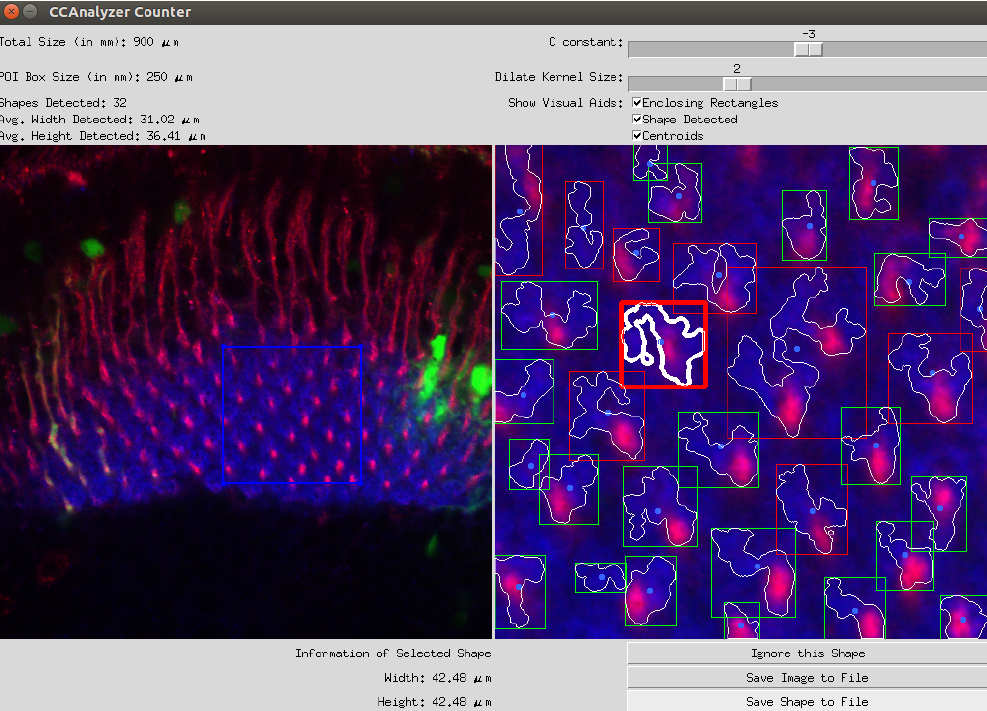Click the C constant track right of handle

pos(900,50)
